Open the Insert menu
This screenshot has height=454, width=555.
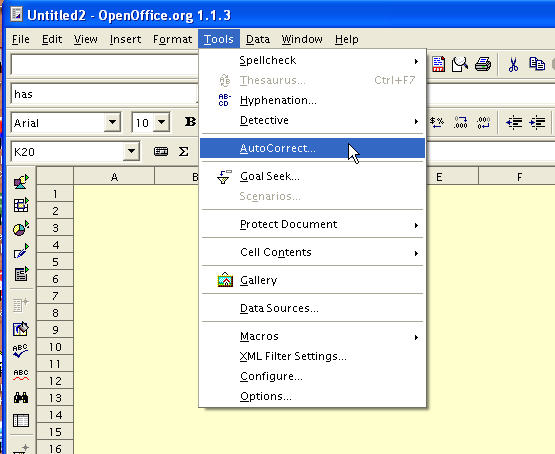coord(125,39)
